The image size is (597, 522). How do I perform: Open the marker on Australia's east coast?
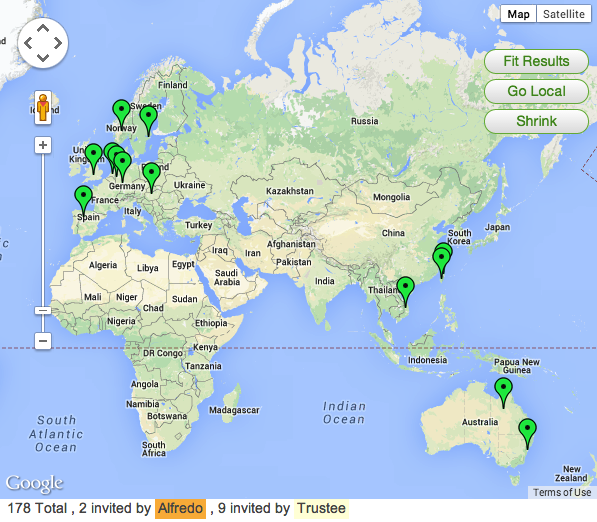pyautogui.click(x=527, y=431)
